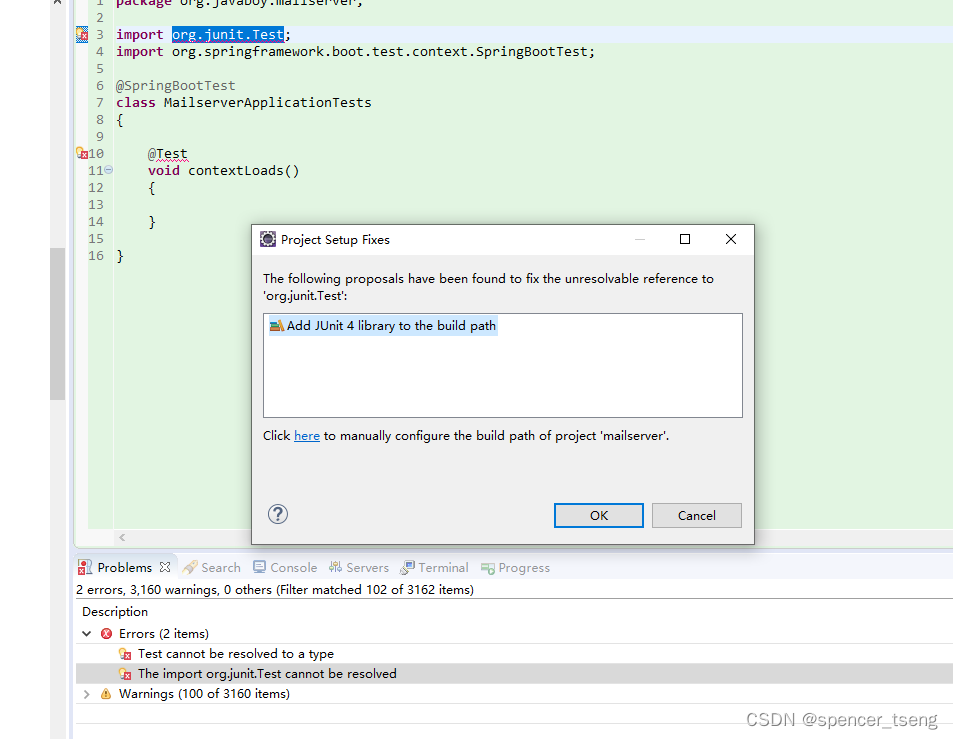This screenshot has height=739, width=953.
Task: Click the Eclipse icon in dialog title
Action: click(268, 239)
